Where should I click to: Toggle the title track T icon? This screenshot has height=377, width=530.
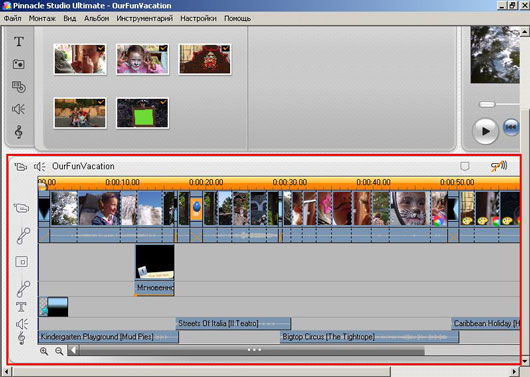point(21,307)
